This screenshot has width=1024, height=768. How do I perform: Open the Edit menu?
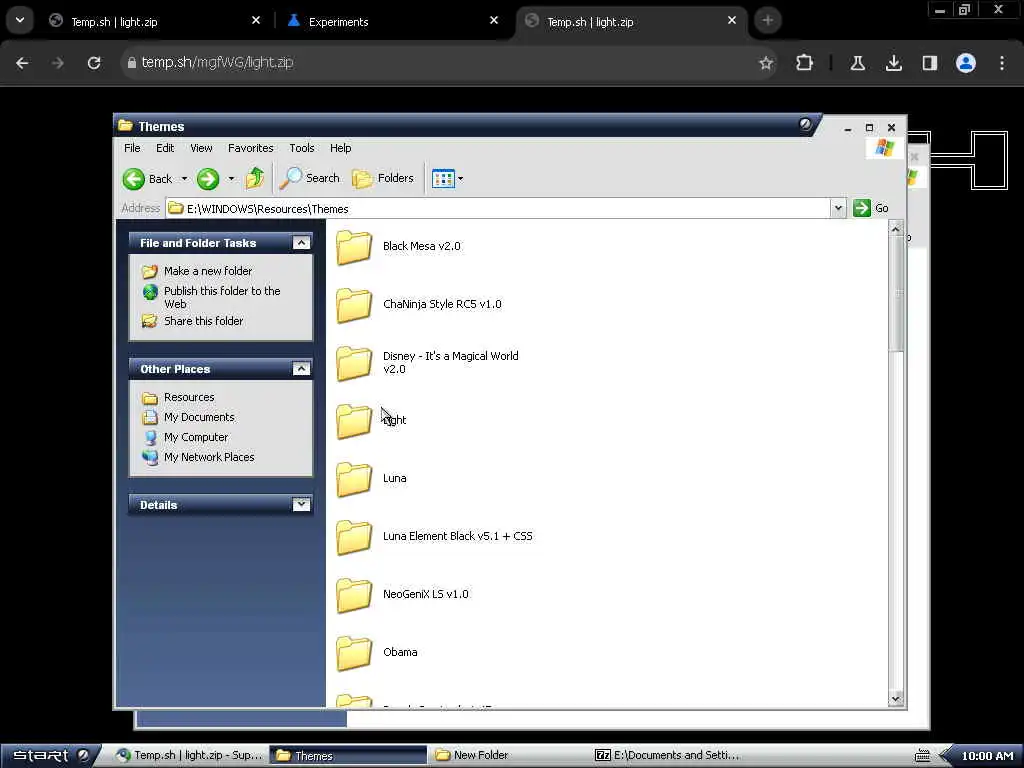(x=165, y=148)
